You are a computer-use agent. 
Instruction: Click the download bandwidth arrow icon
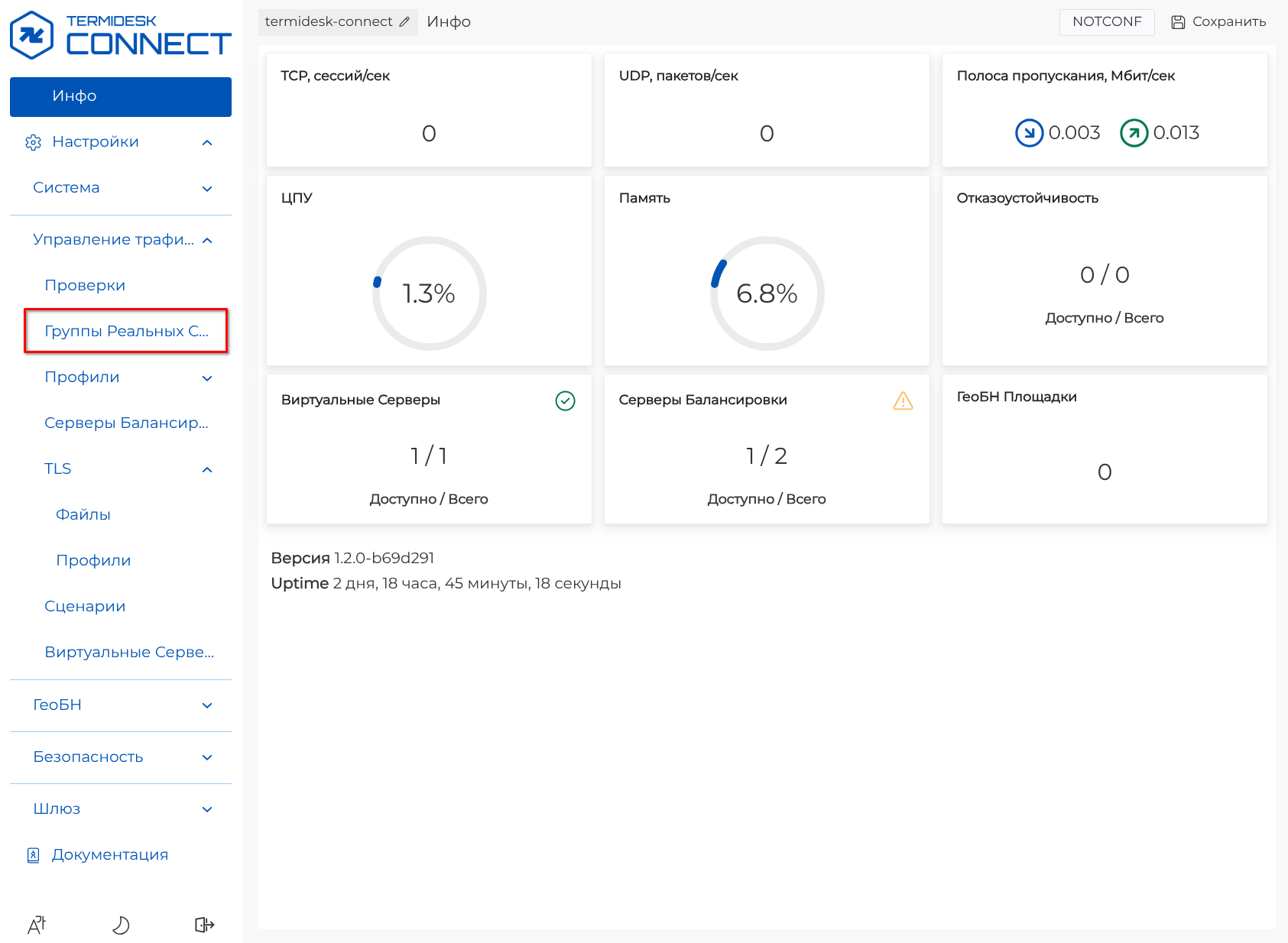[1029, 133]
